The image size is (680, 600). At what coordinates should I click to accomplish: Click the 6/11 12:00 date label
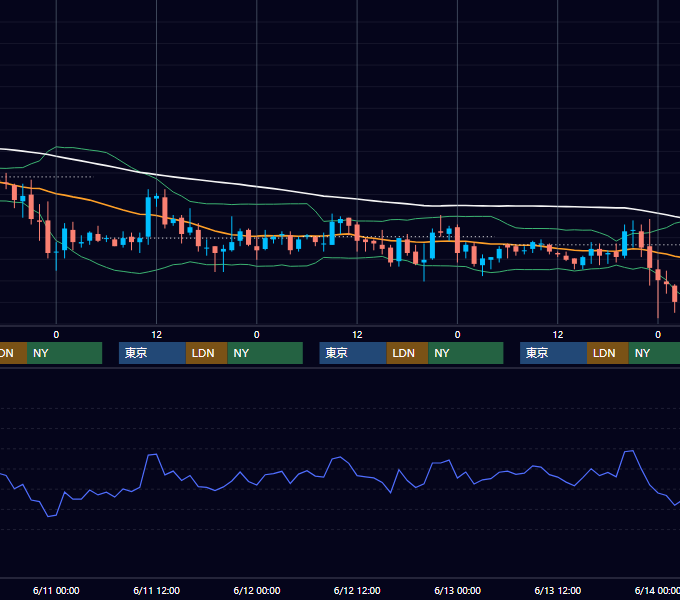157,590
